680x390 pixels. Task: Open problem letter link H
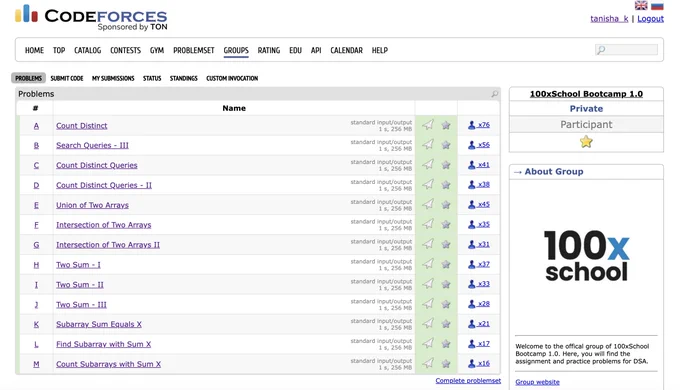36,265
